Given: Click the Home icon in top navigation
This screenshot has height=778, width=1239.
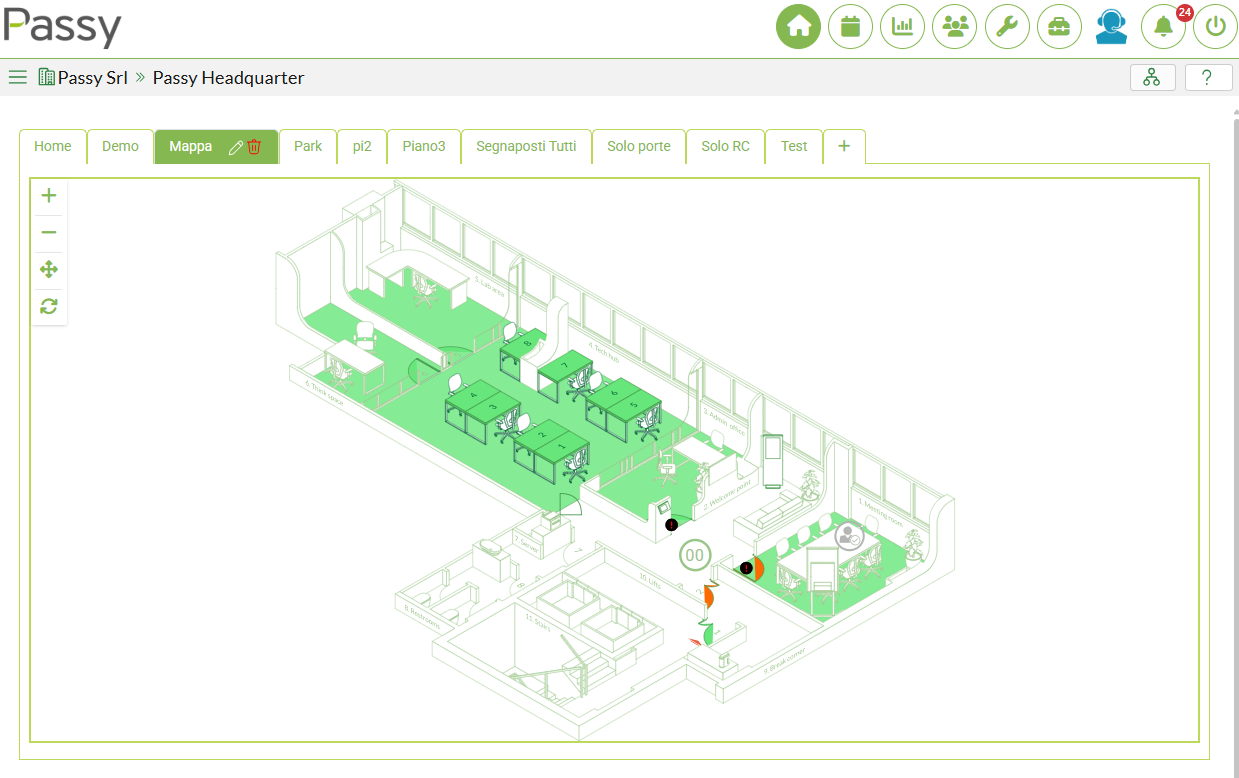Looking at the screenshot, I should click(x=798, y=27).
